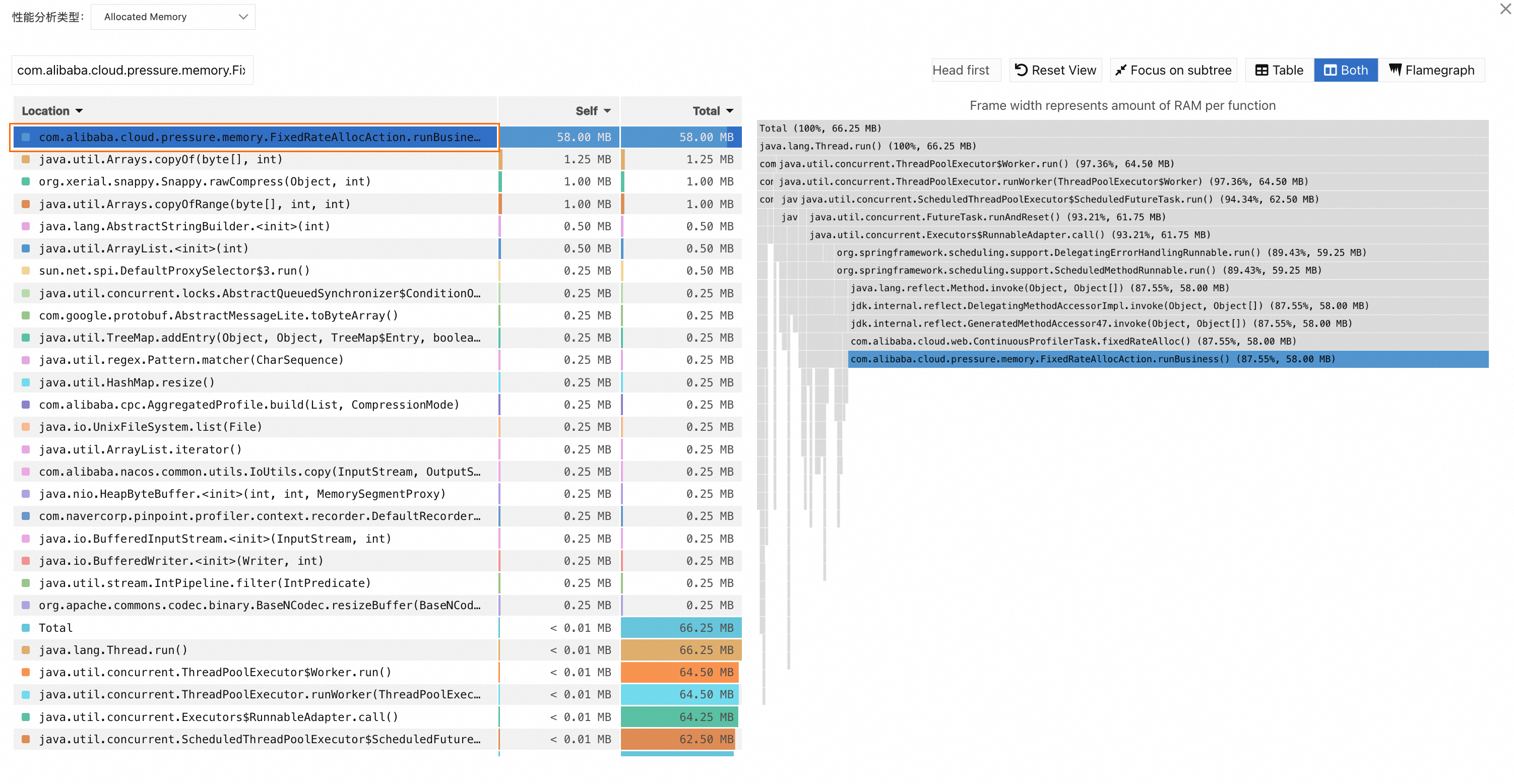1514x784 pixels.
Task: Select java.util.Arrays.copyOfRange row
Action: coord(377,204)
